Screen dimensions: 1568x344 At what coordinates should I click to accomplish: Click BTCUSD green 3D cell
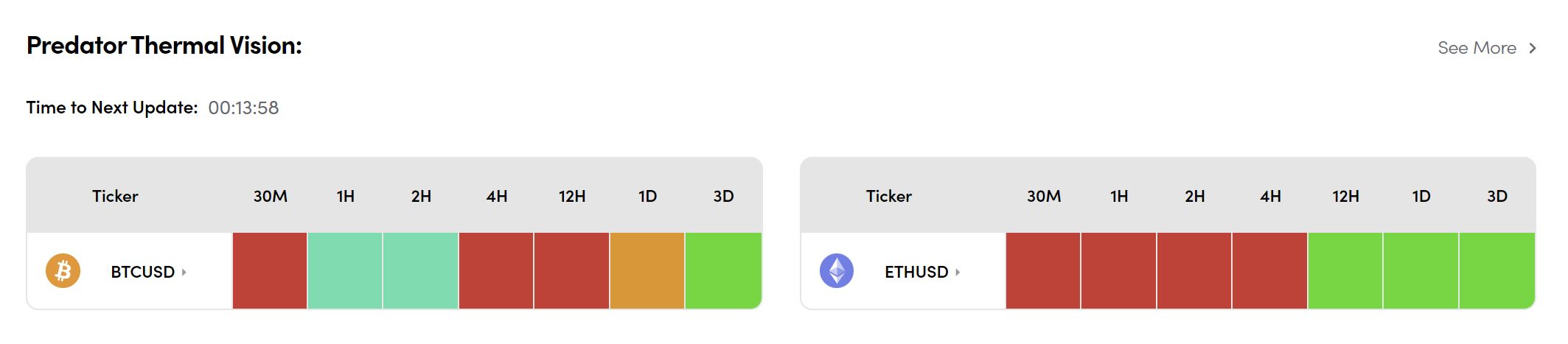723,270
